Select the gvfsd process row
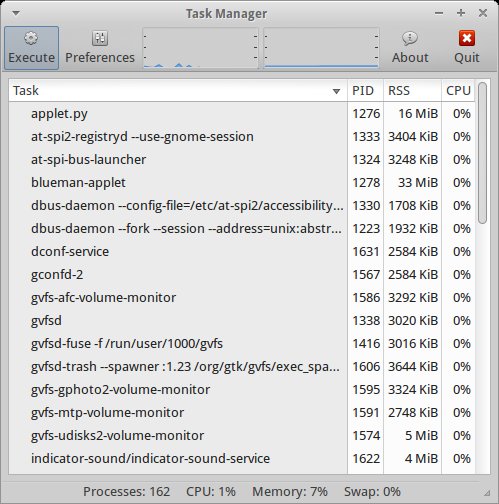The image size is (499, 504). pyautogui.click(x=242, y=321)
